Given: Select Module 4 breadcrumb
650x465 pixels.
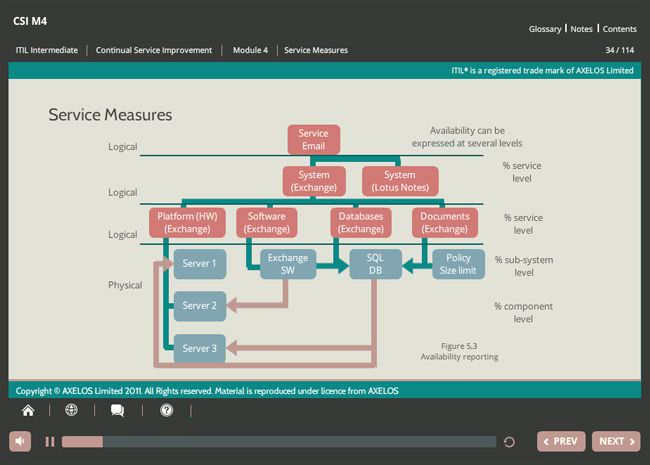Looking at the screenshot, I should tap(250, 50).
